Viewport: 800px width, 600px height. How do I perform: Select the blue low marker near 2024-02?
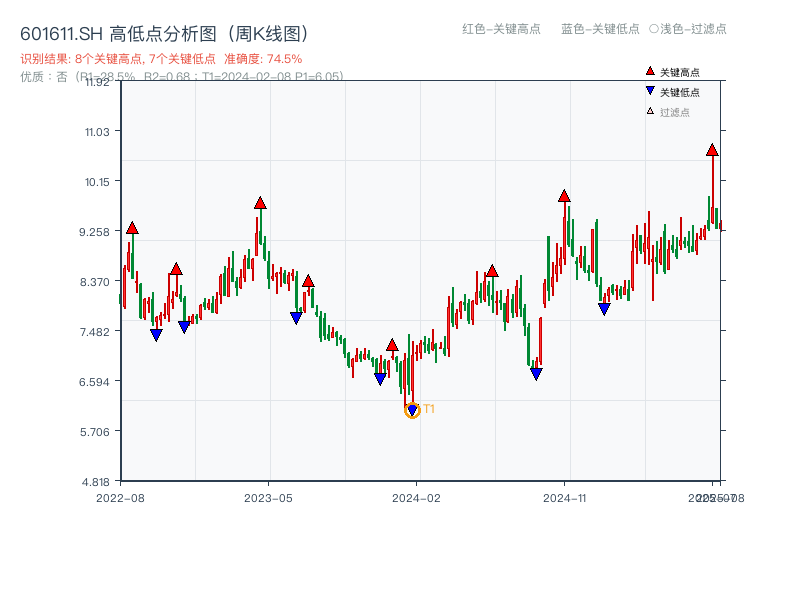[x=379, y=378]
